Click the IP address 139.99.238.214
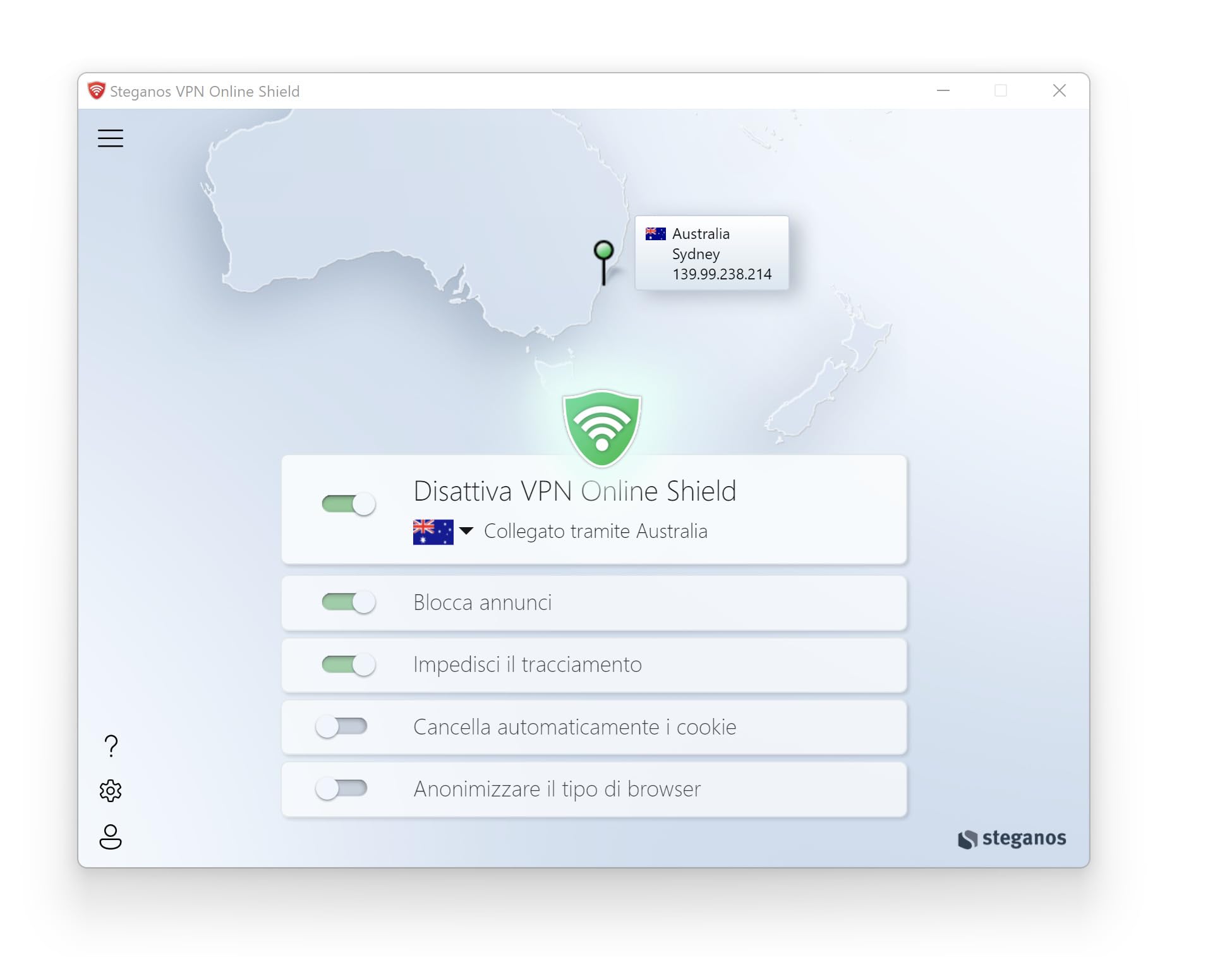This screenshot has width=1232, height=957. [722, 274]
